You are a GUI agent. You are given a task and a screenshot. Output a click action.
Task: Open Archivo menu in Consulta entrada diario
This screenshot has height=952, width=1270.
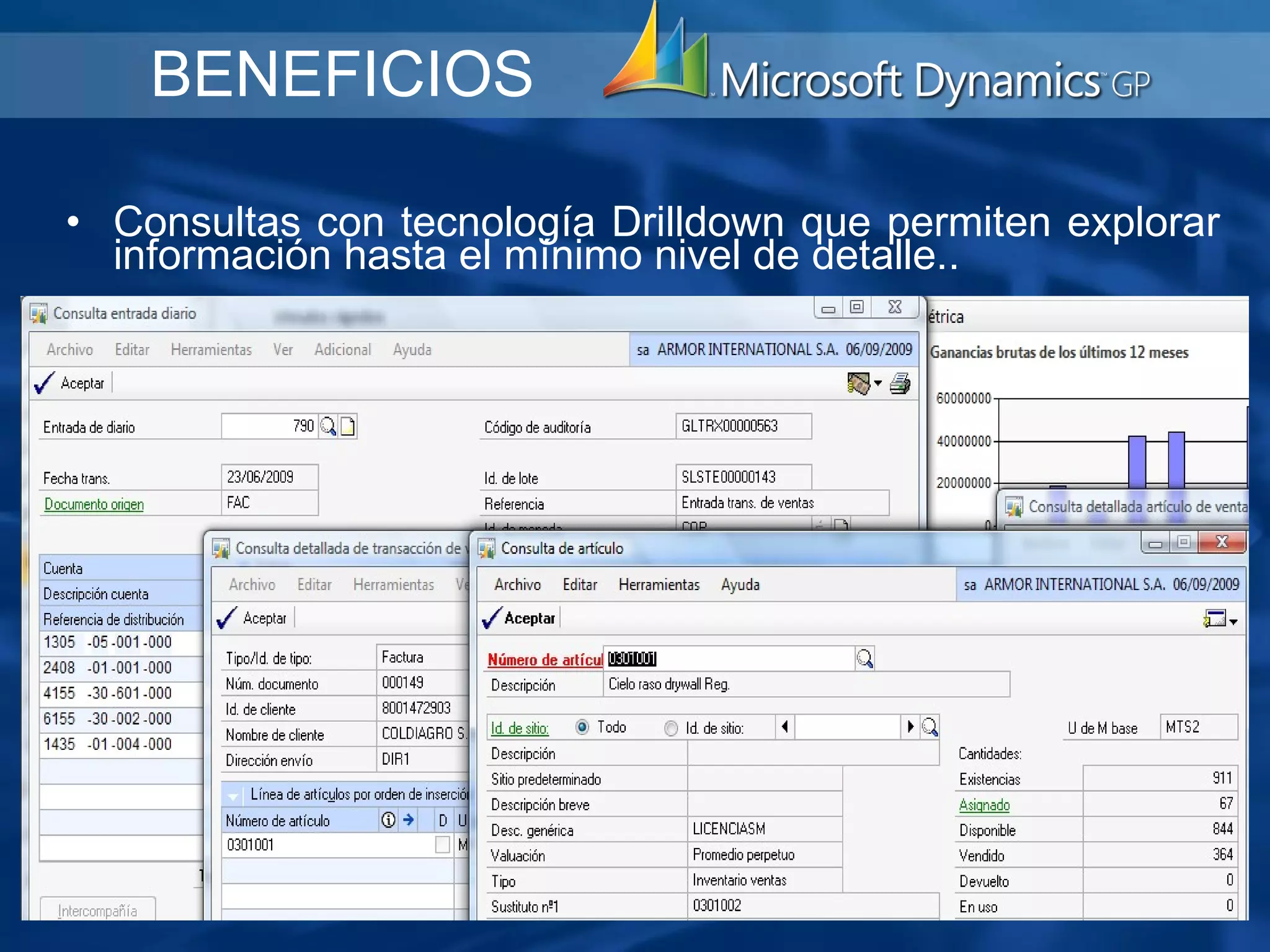coord(70,350)
